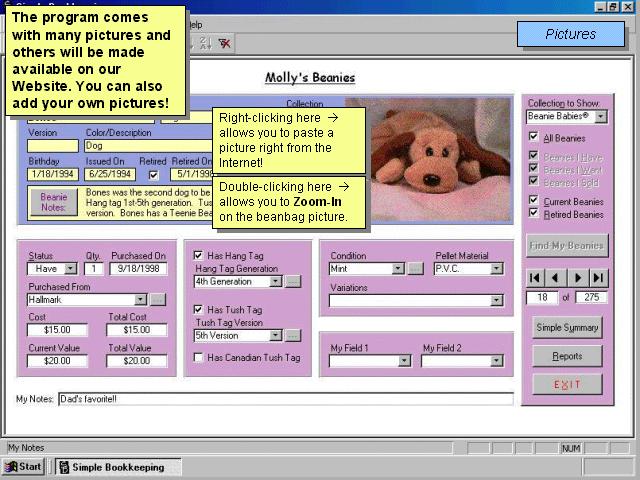Open the Collection to Show dropdown
The height and width of the screenshot is (480, 640).
click(x=600, y=117)
